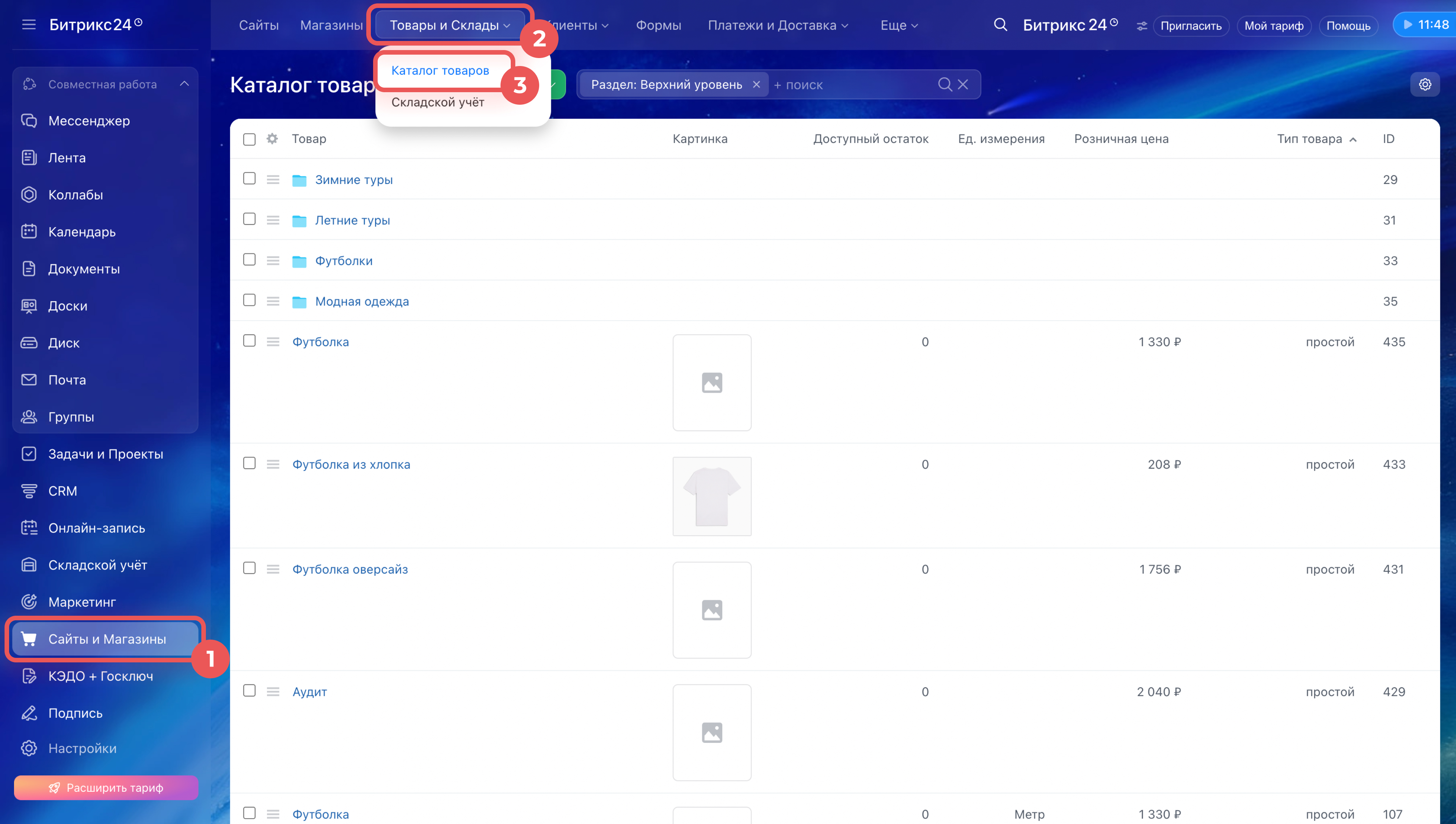This screenshot has height=824, width=1456.
Task: Choose Складской учёт in the dropdown menu
Action: pyautogui.click(x=438, y=102)
